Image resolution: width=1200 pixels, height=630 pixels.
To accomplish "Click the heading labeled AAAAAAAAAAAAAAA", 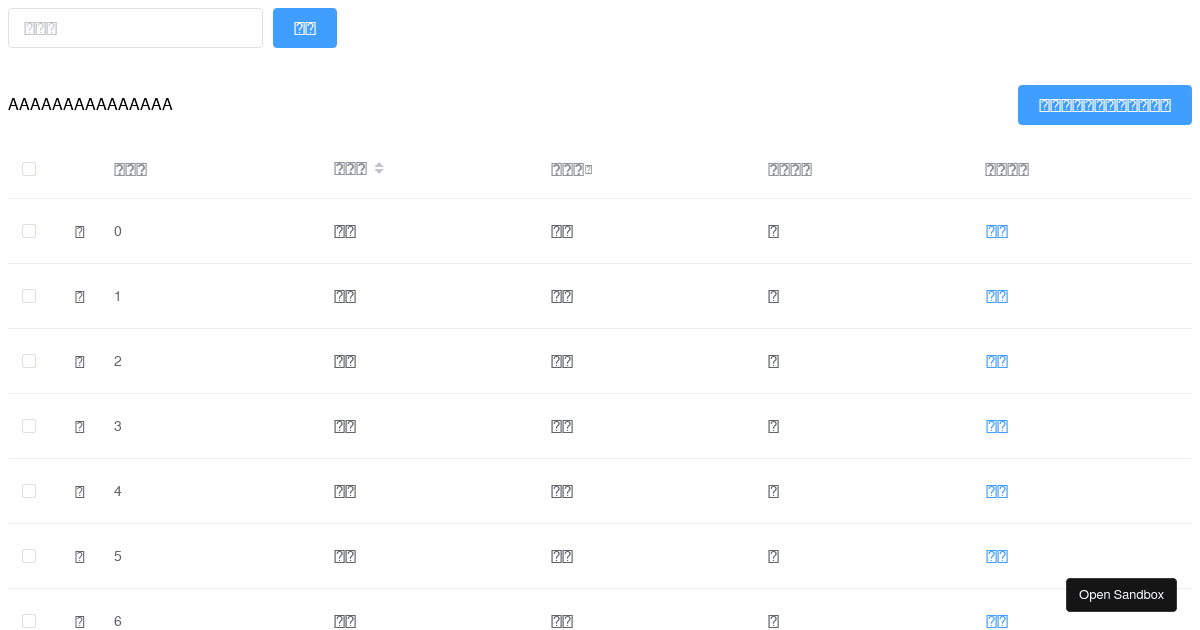I will (90, 104).
